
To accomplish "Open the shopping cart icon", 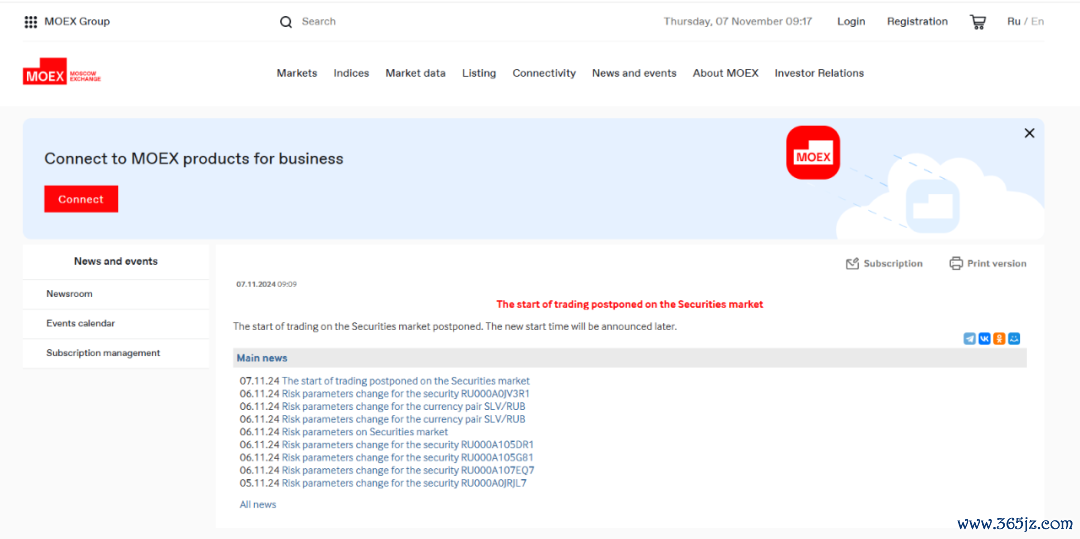I will click(x=977, y=22).
